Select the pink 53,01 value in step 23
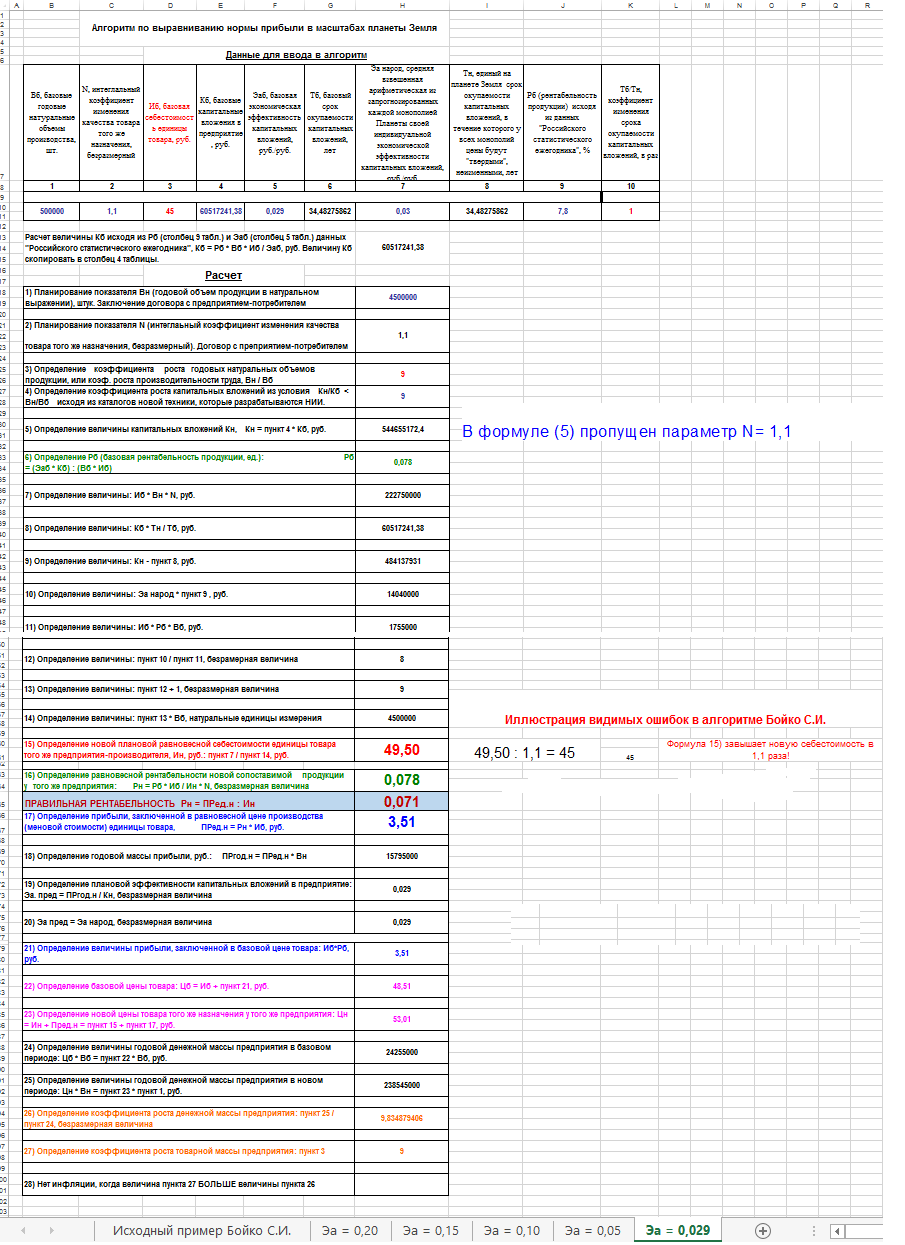The image size is (905, 1245). tap(402, 1019)
